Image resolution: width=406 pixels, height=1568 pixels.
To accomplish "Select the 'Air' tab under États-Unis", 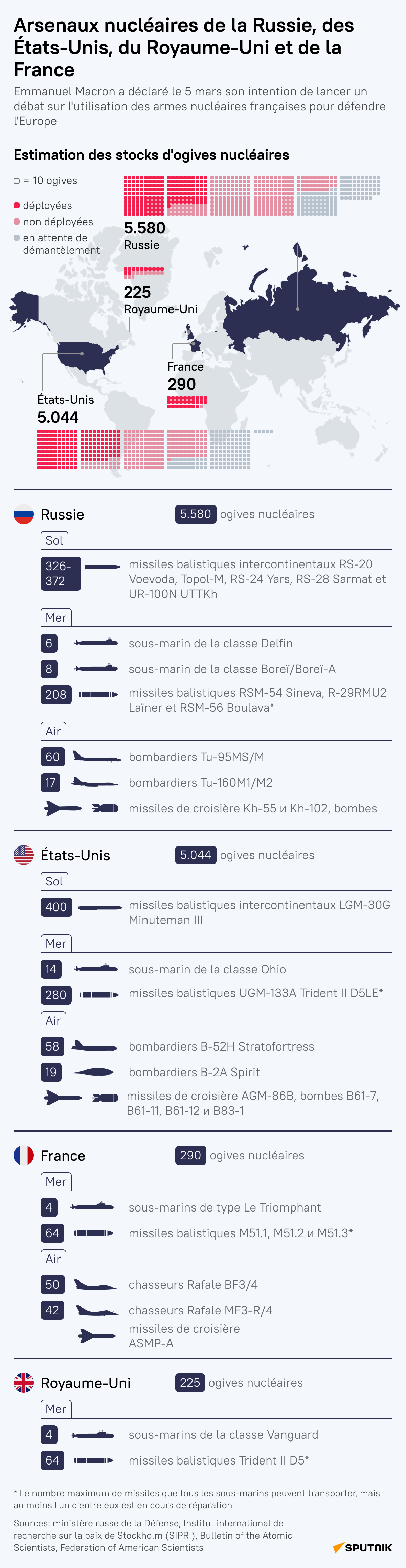I will tap(53, 1021).
